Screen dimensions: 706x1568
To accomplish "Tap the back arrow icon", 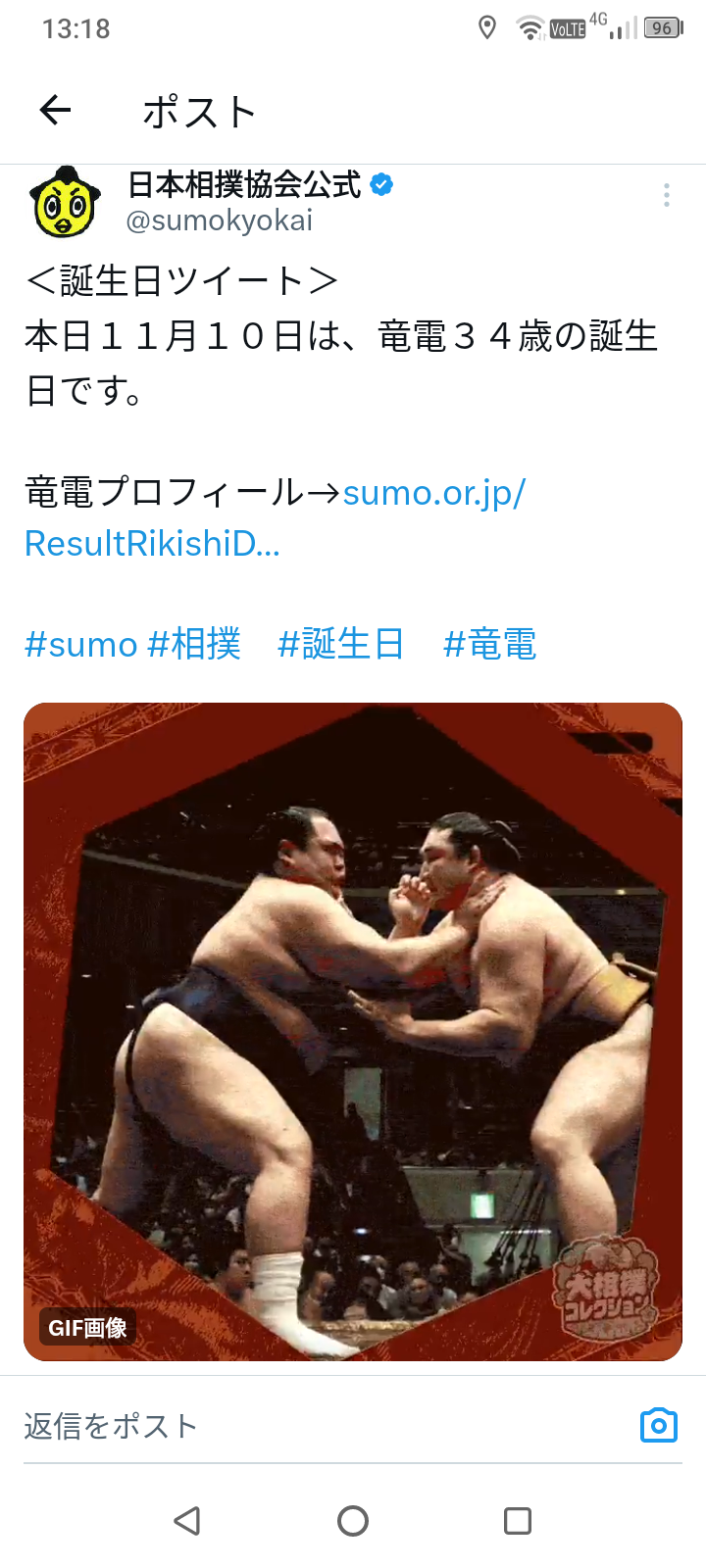I will pyautogui.click(x=55, y=110).
